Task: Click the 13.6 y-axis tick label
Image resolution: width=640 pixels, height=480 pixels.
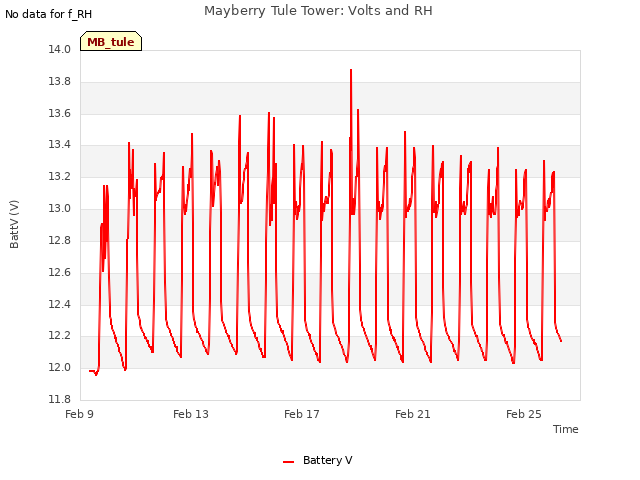Action: pos(60,113)
